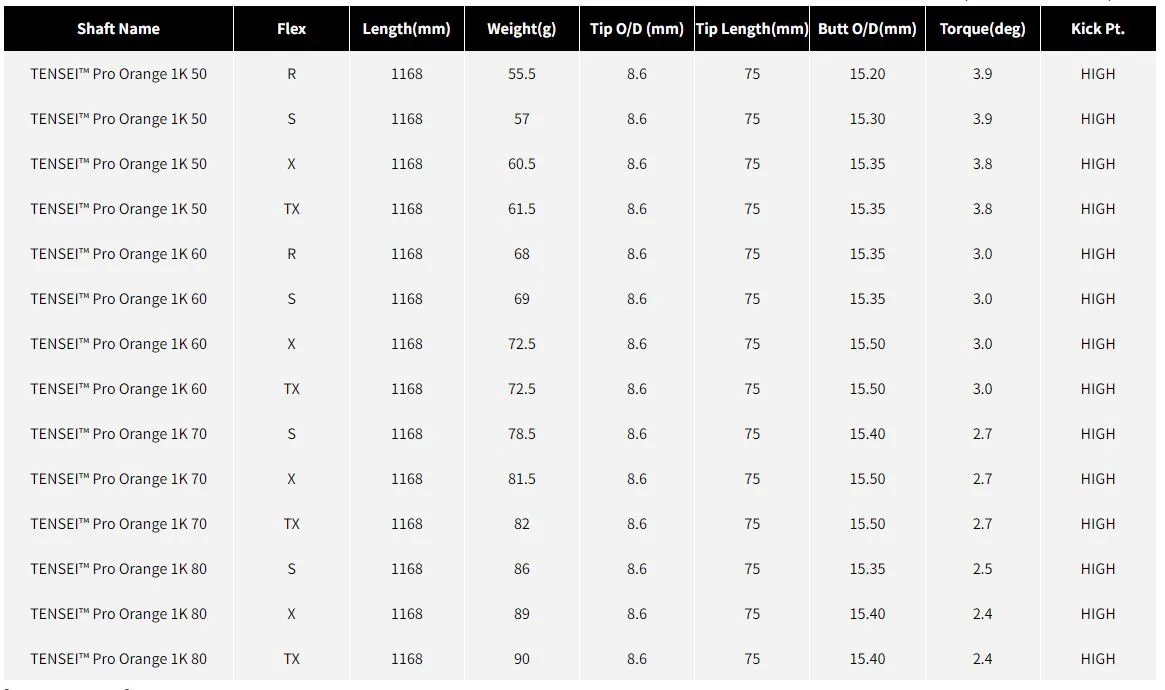This screenshot has width=1165, height=690.
Task: Select the 69 weight value
Action: 522,299
